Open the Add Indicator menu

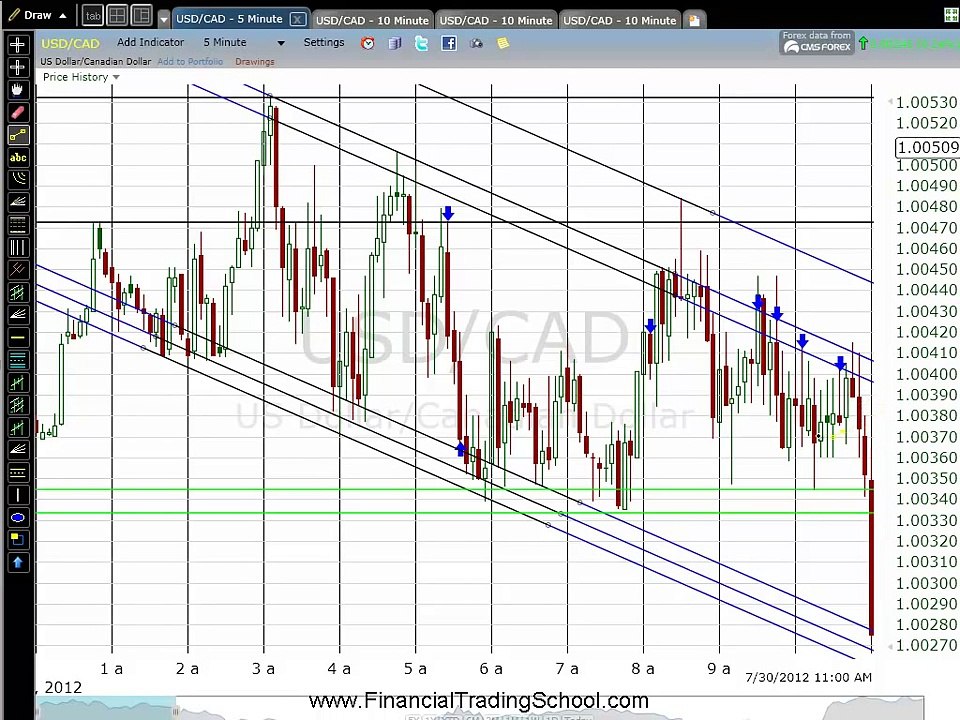(151, 42)
